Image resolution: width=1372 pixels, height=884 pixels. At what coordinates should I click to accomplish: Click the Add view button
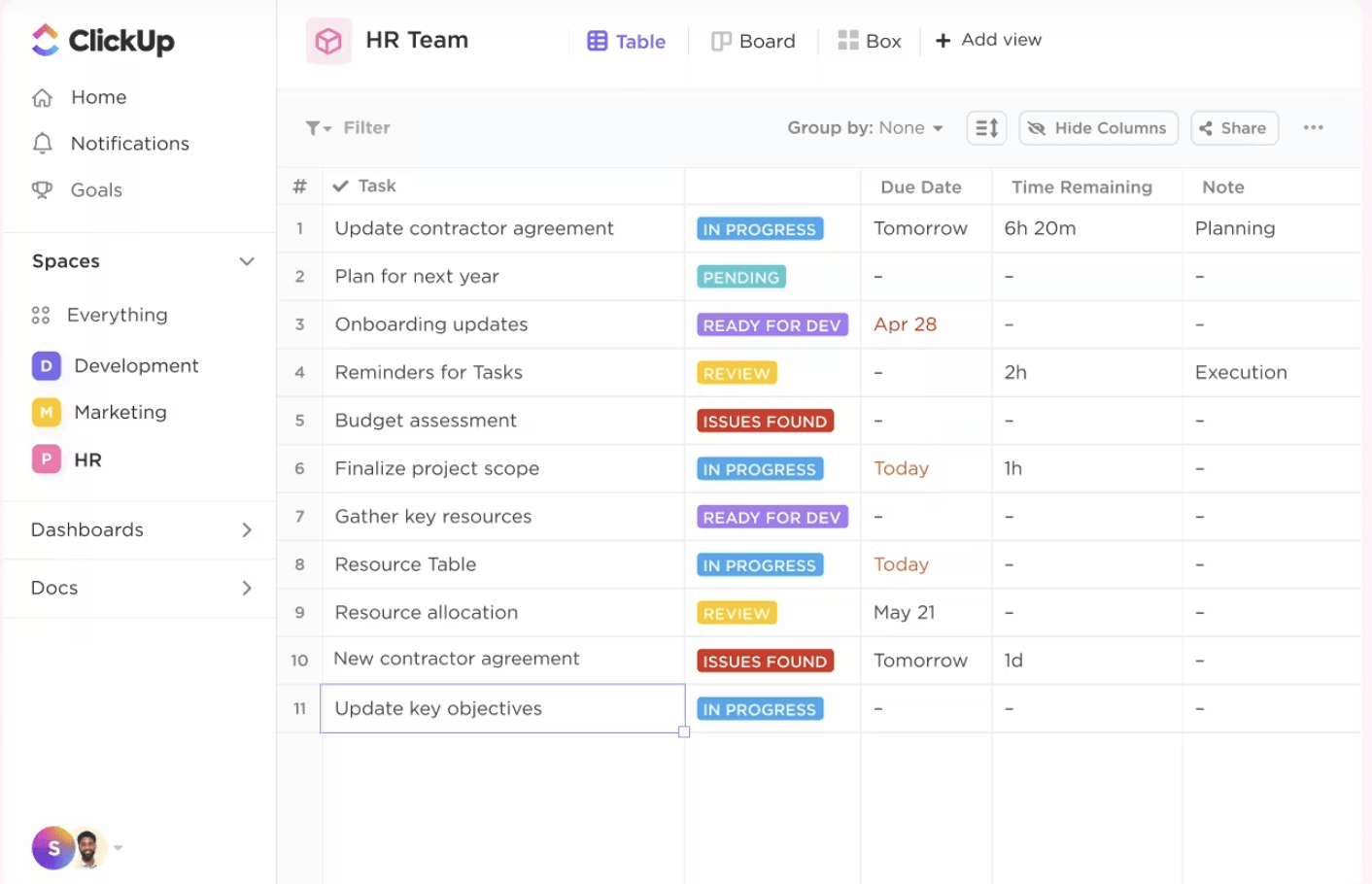tap(987, 40)
